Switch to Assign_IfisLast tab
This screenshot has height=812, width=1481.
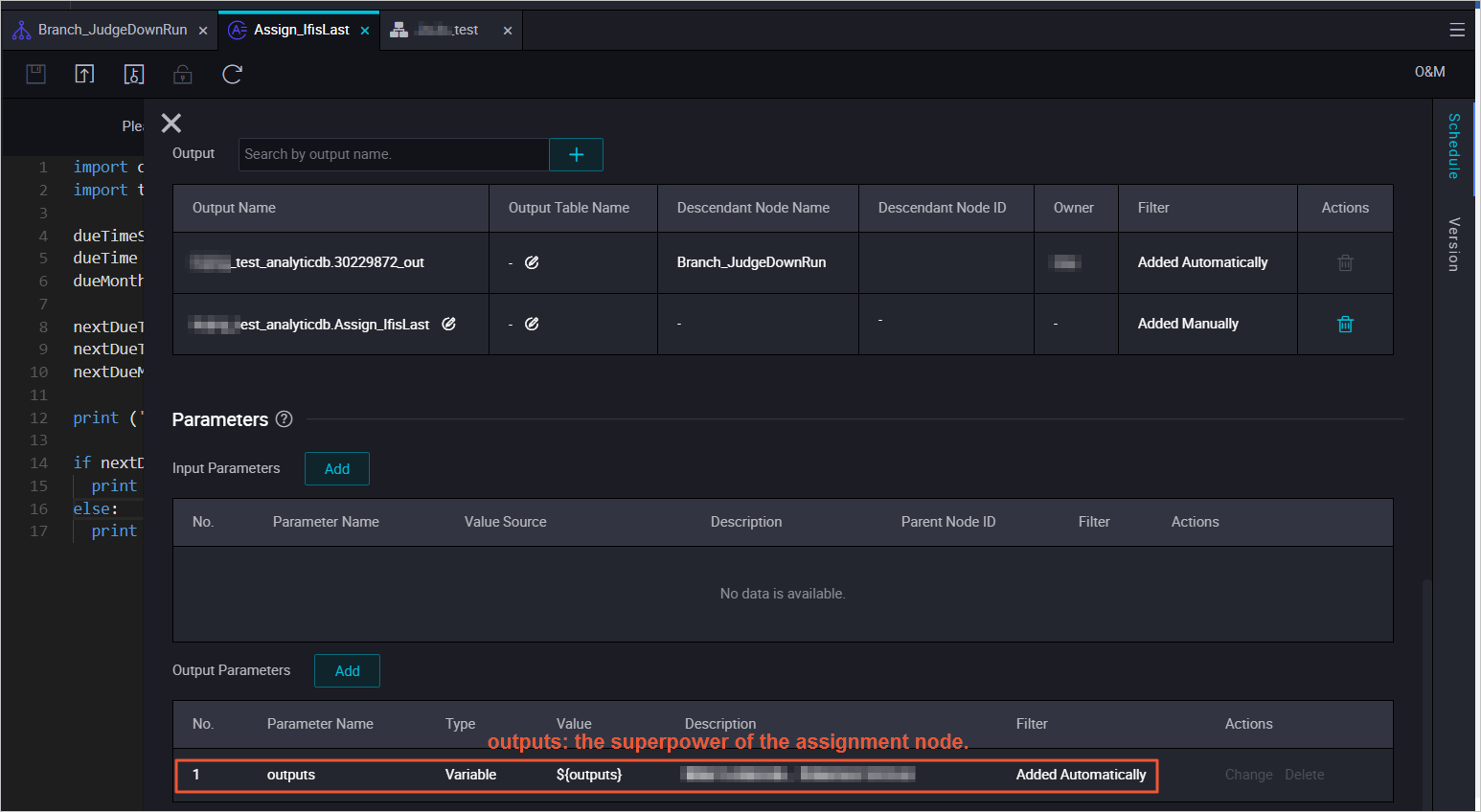tap(301, 30)
